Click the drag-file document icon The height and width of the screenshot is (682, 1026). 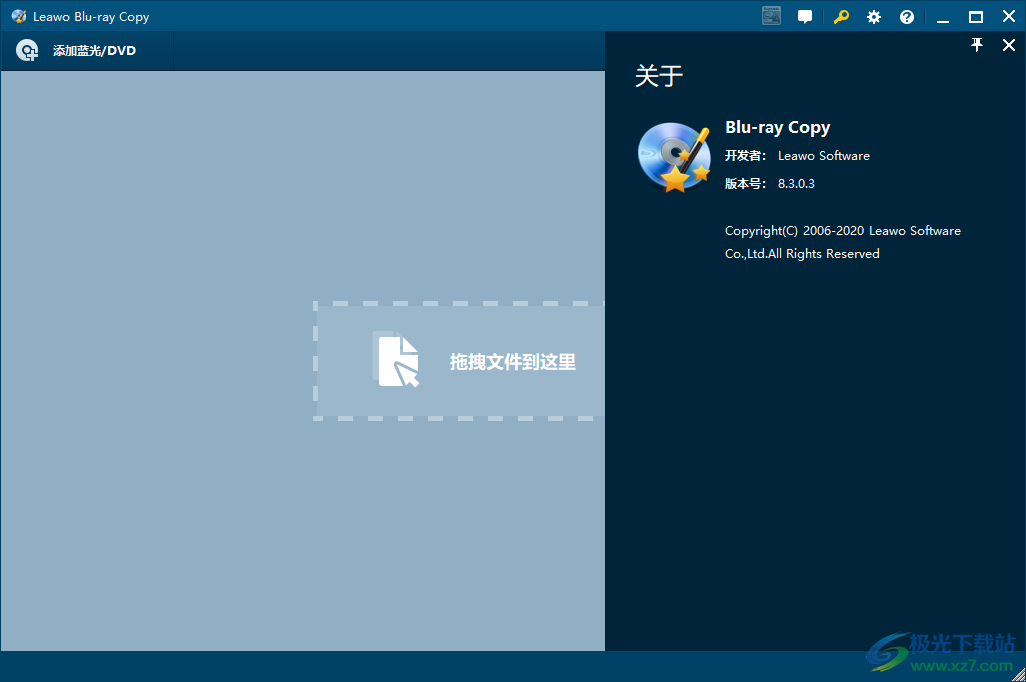[397, 361]
